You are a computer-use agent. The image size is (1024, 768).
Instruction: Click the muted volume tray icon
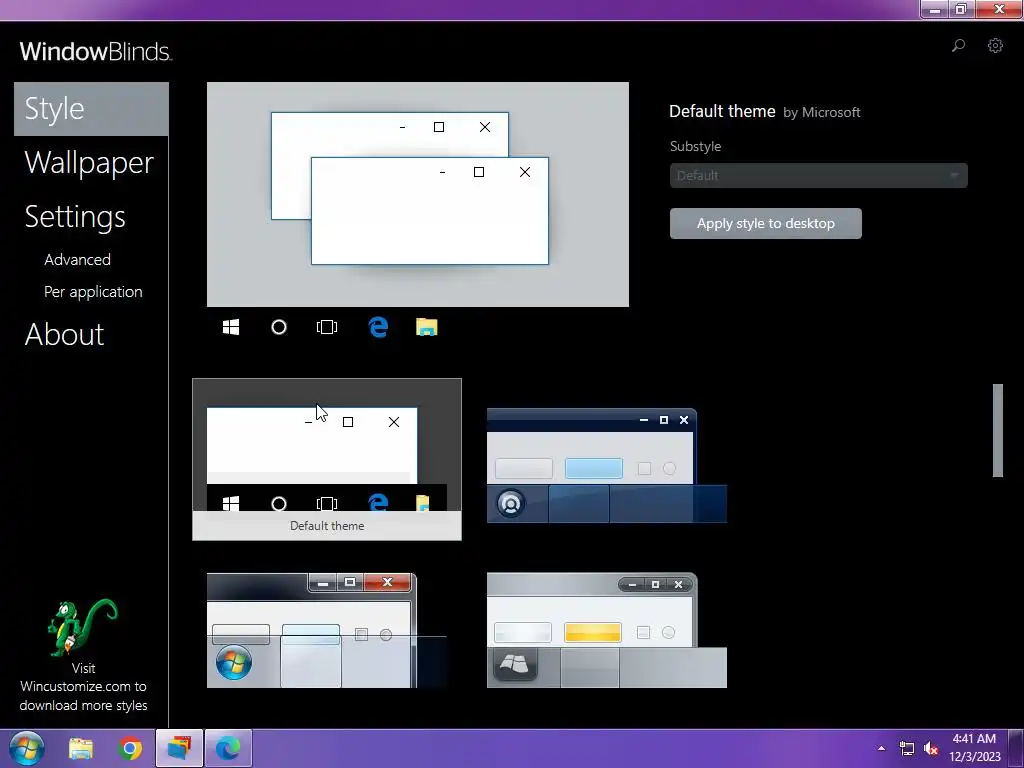[x=931, y=748]
